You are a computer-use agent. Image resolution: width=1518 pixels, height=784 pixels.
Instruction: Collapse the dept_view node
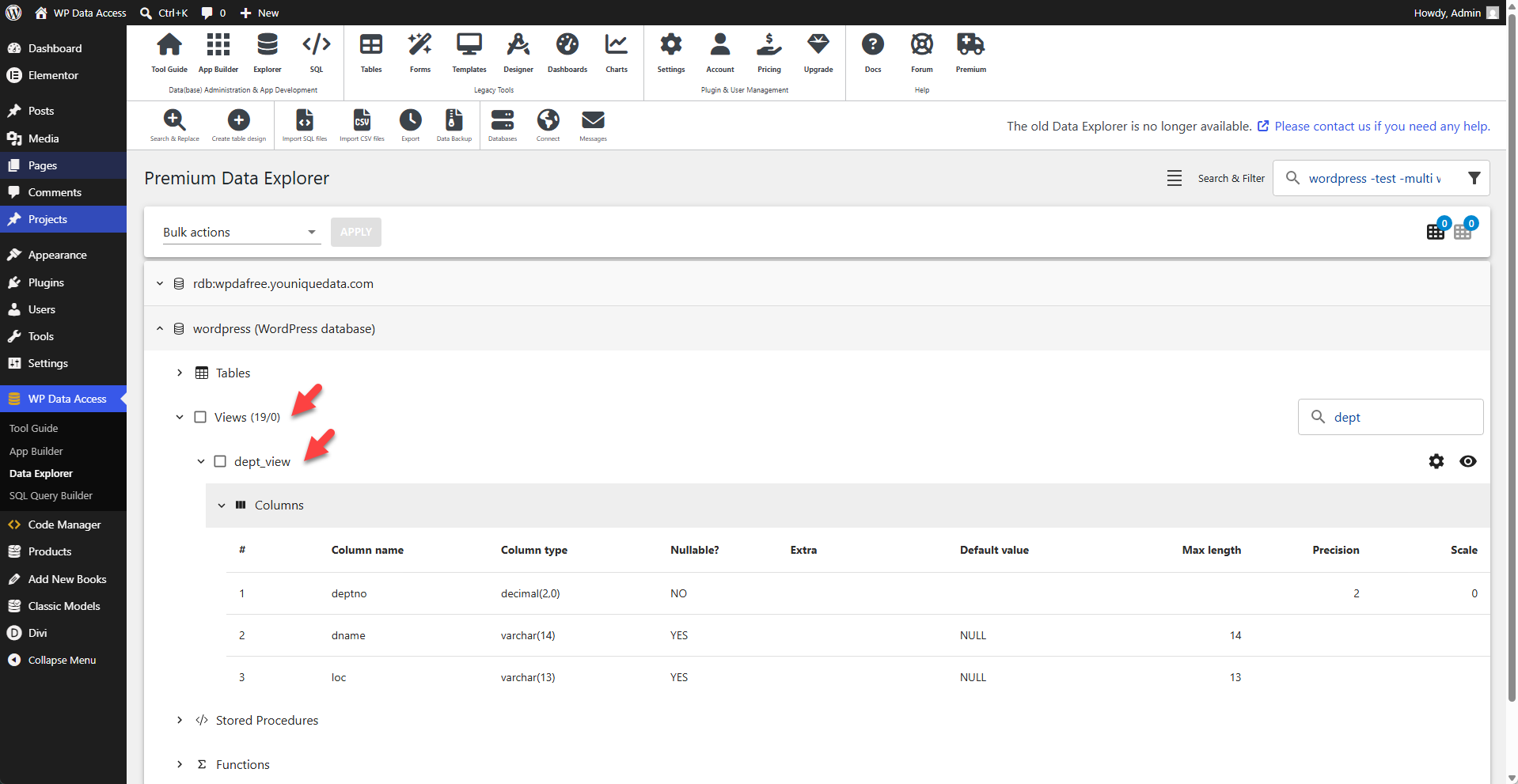pos(201,461)
